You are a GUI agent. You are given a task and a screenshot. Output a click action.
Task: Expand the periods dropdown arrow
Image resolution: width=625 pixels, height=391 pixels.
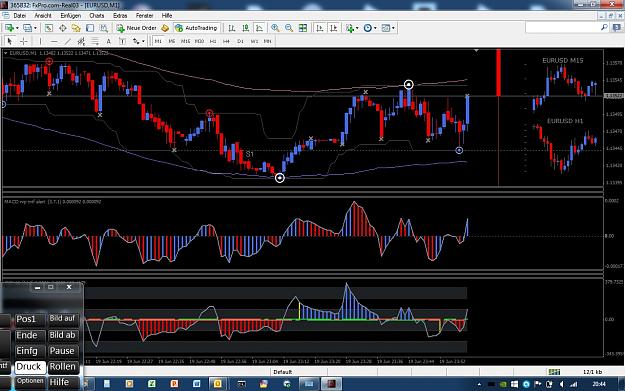tap(375, 28)
